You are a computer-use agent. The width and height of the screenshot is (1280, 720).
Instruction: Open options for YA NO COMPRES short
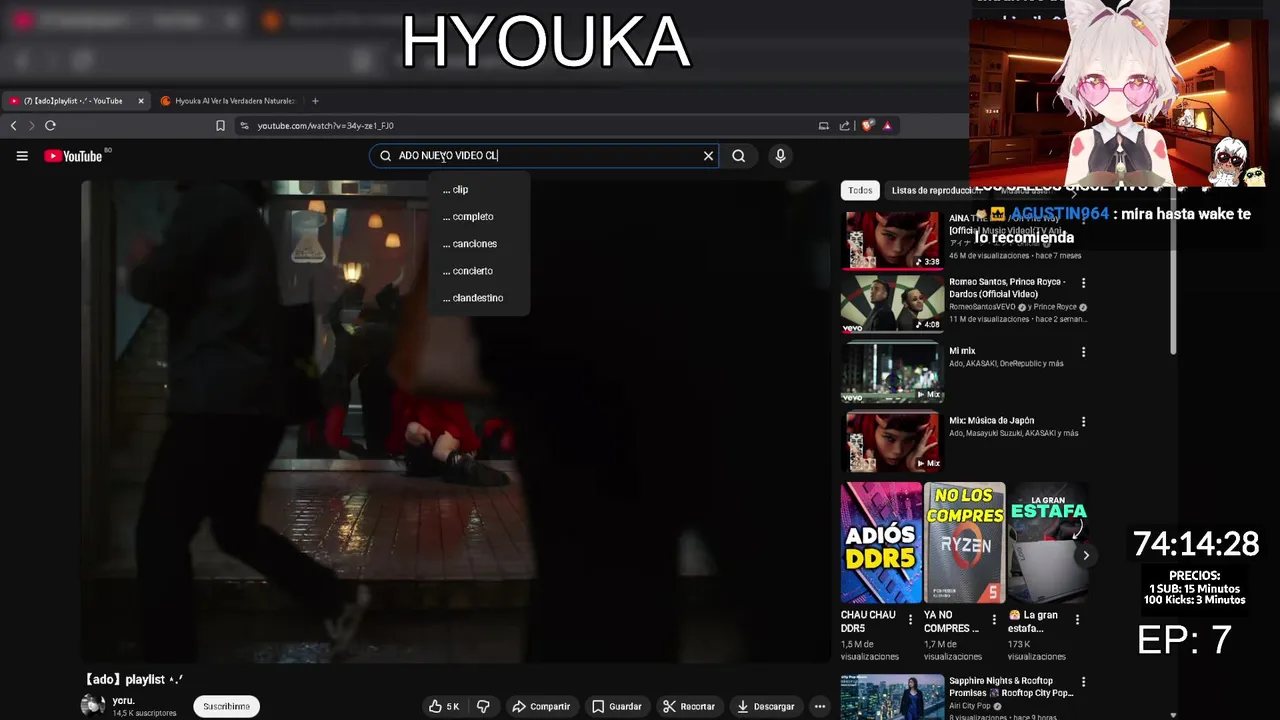pos(993,620)
